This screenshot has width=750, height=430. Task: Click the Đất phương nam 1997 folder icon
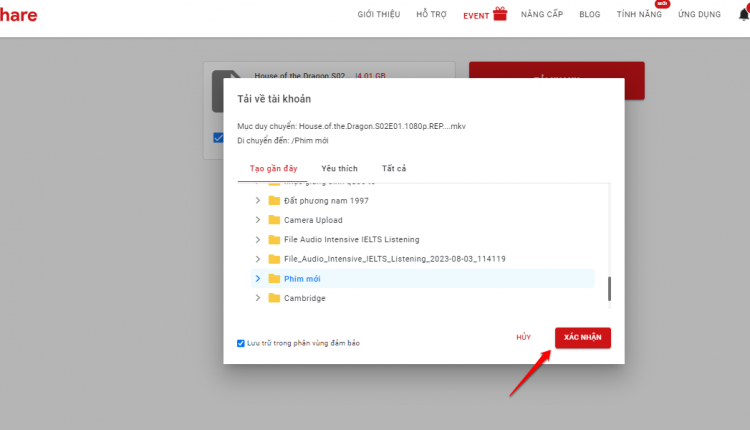point(274,200)
